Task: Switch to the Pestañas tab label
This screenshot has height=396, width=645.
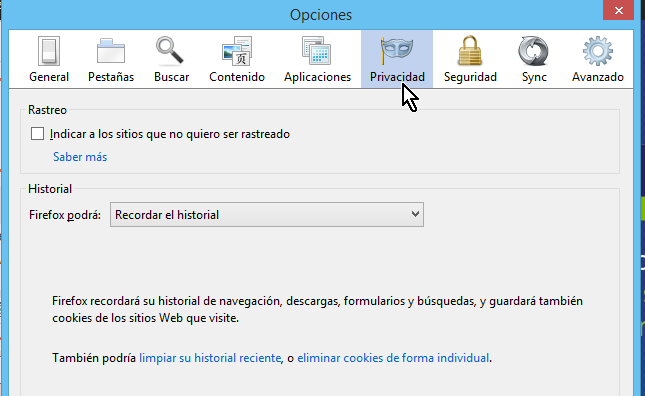Action: coord(111,77)
